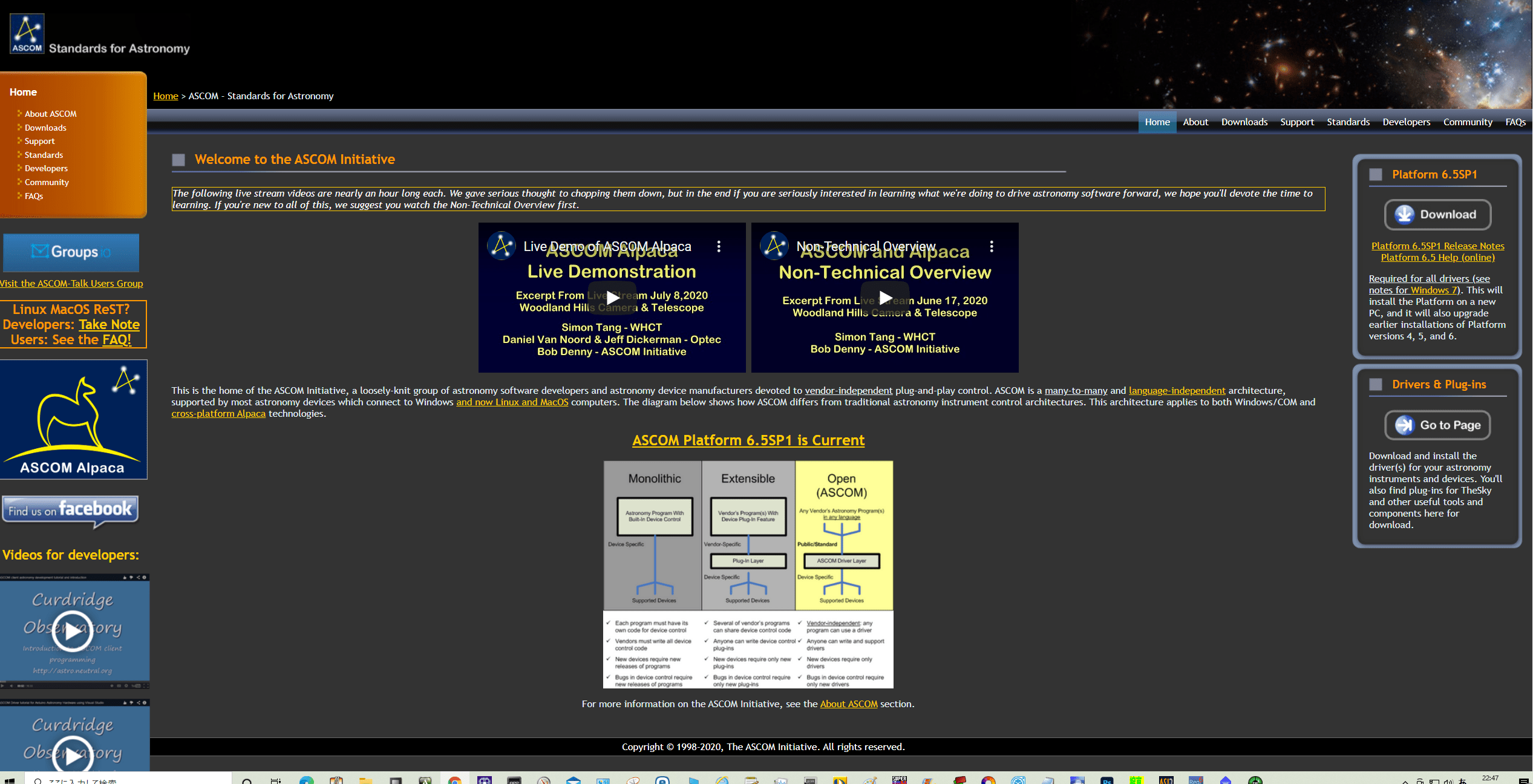The image size is (1533, 784).
Task: Click the ASCOM Platform 6.5SP1 is Current heading link
Action: click(x=748, y=440)
